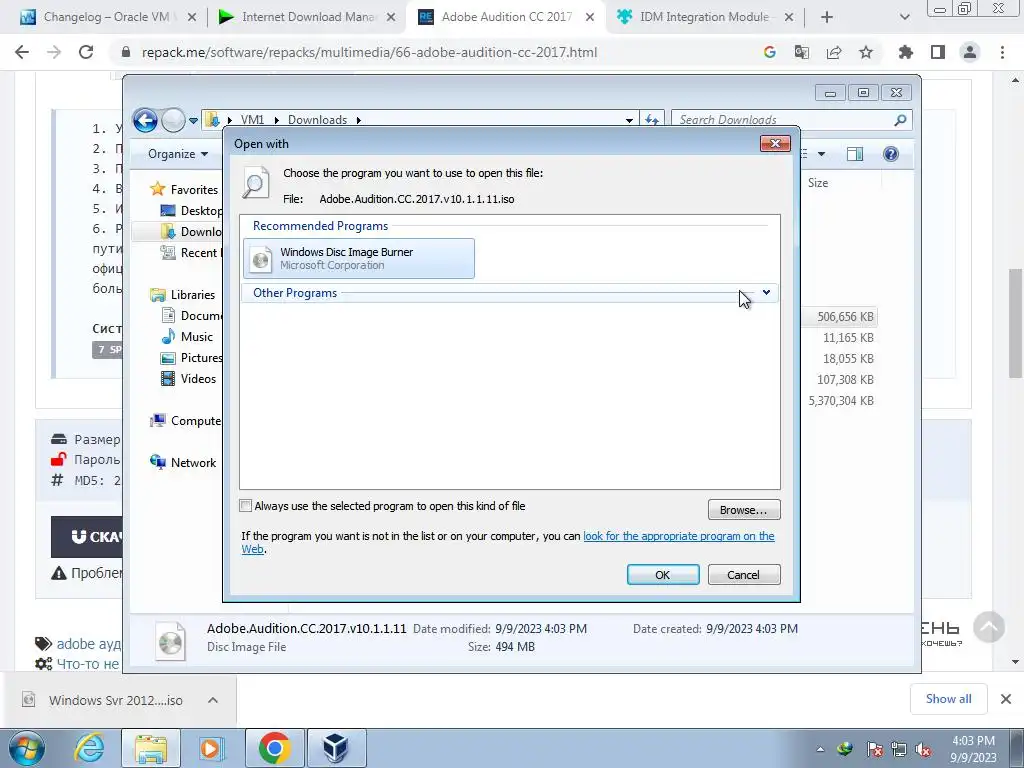
Task: Open options for Windows Svr 2012 download
Action: [x=213, y=700]
